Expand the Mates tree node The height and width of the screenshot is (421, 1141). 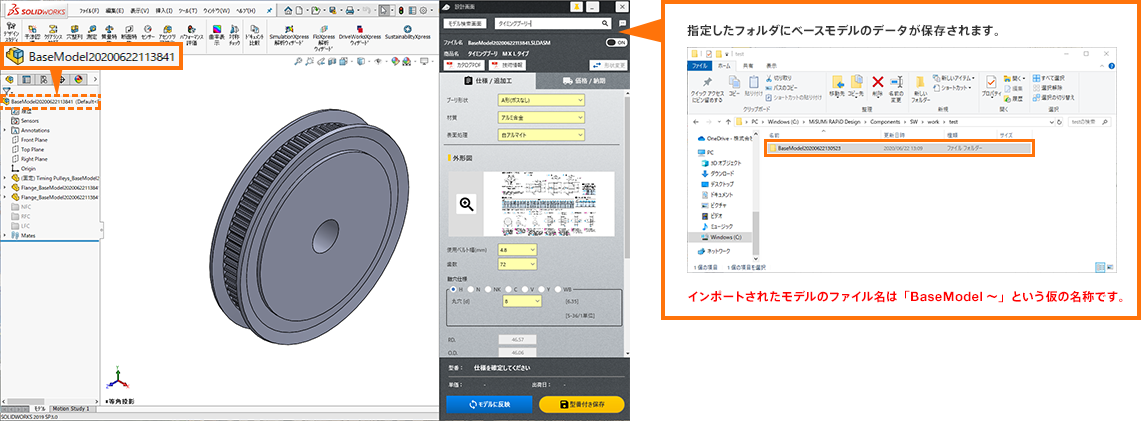5,236
